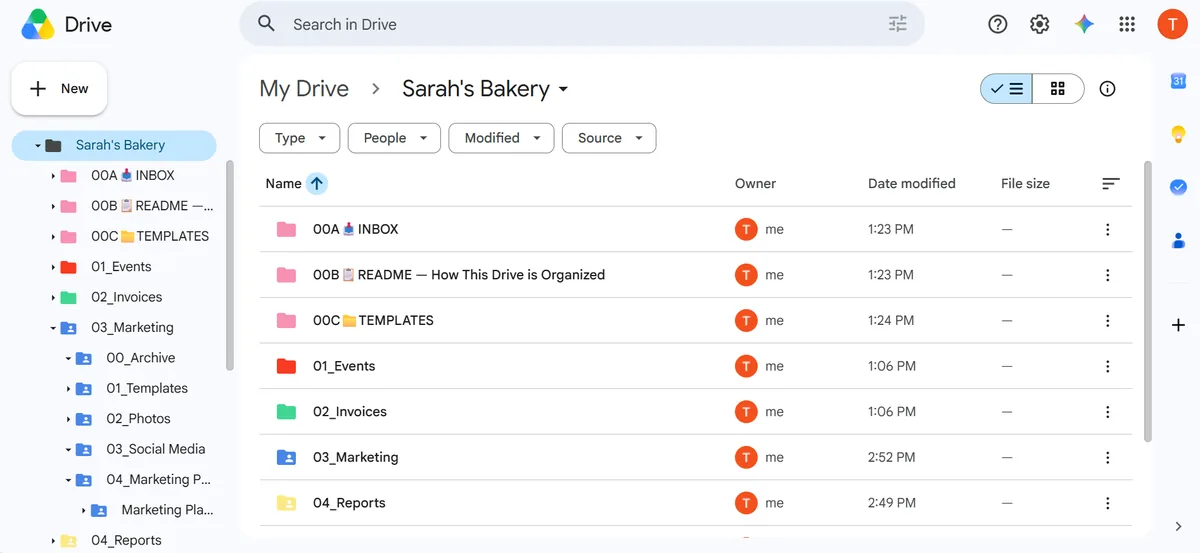The width and height of the screenshot is (1200, 553).
Task: Open advanced search options slider icon
Action: coord(898,24)
